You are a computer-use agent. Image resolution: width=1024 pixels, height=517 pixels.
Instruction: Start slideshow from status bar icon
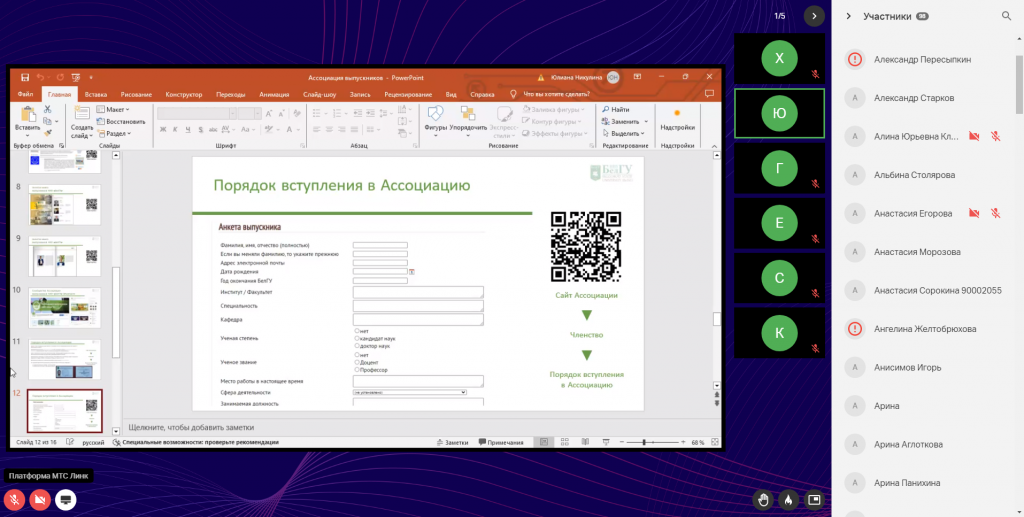coord(606,443)
